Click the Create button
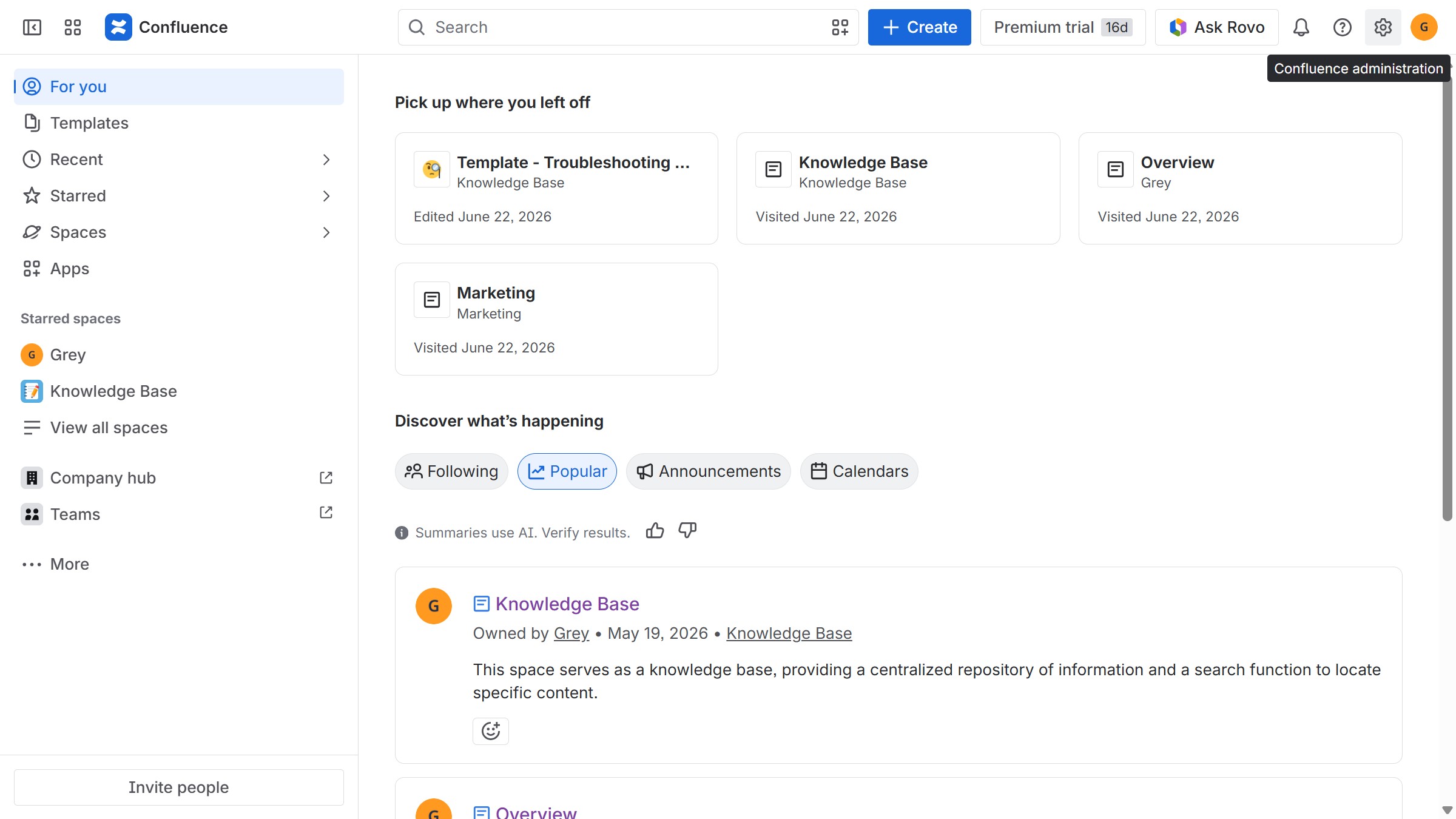Screen dimensions: 1456x819 pyautogui.click(x=919, y=27)
